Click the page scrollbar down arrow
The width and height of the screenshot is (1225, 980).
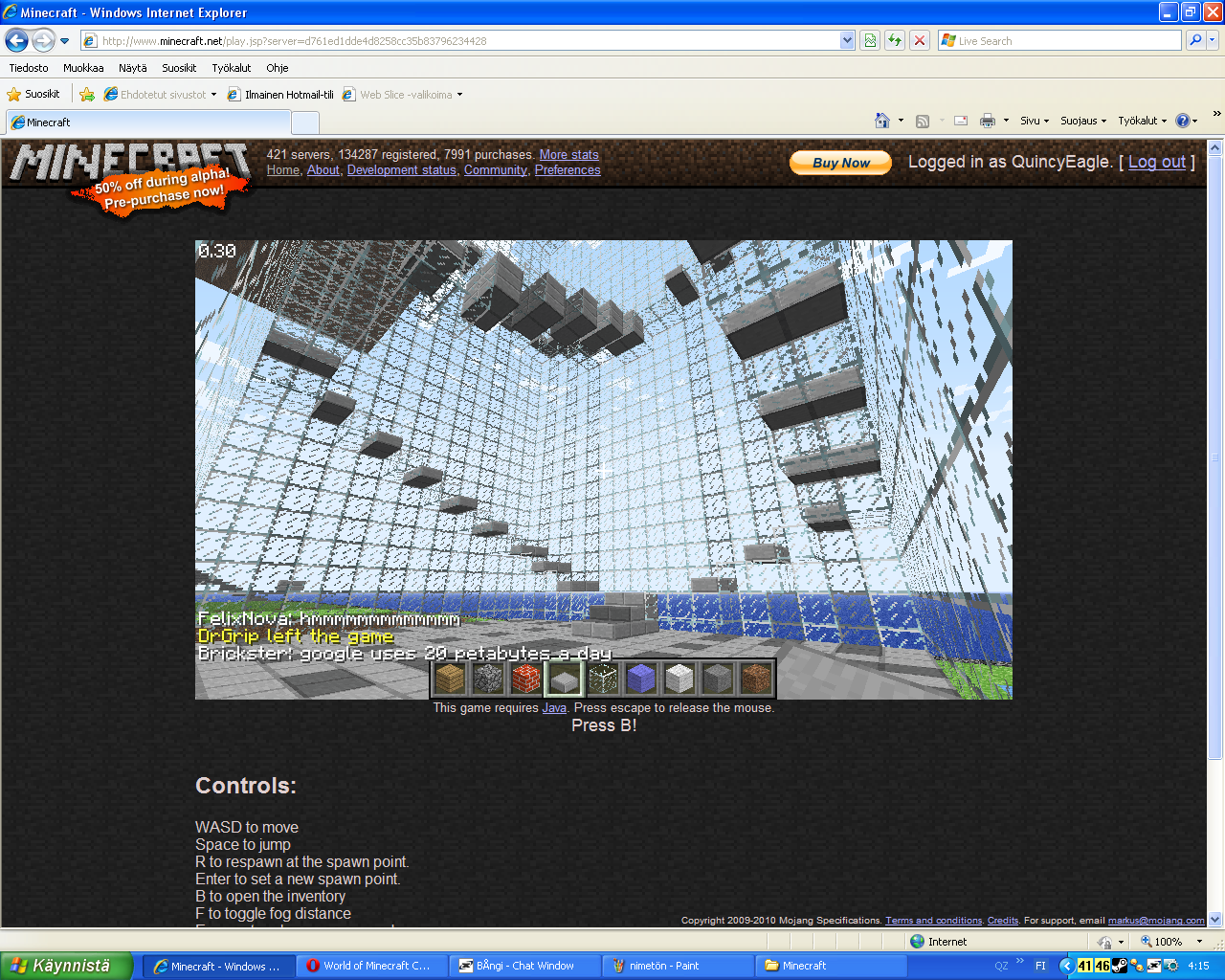[1215, 920]
